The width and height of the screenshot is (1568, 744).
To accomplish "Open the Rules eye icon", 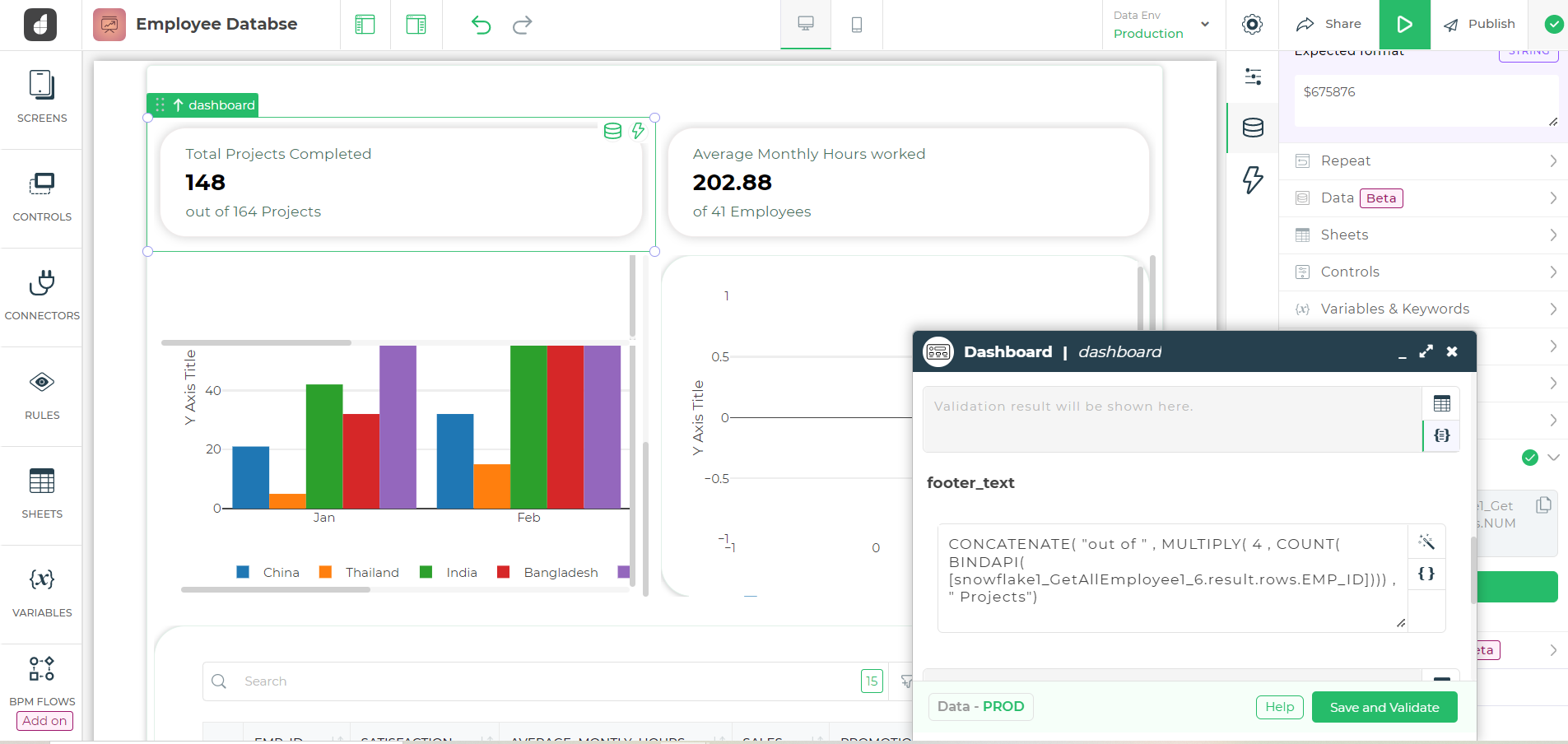I will click(42, 383).
